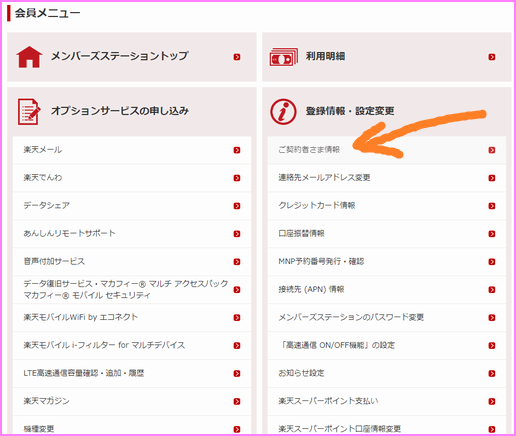Image resolution: width=516 pixels, height=436 pixels.
Task: Click the arrow icon in パスワード変更 row
Action: click(492, 318)
